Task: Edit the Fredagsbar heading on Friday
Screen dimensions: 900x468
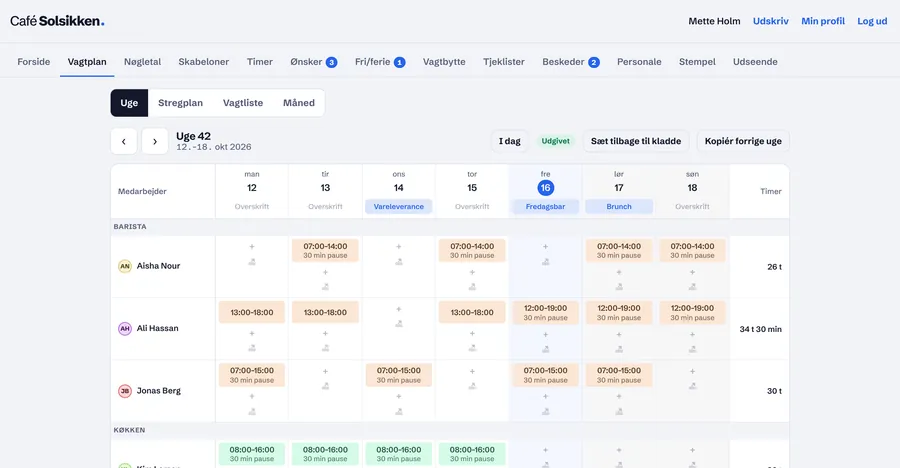Action: pos(545,207)
